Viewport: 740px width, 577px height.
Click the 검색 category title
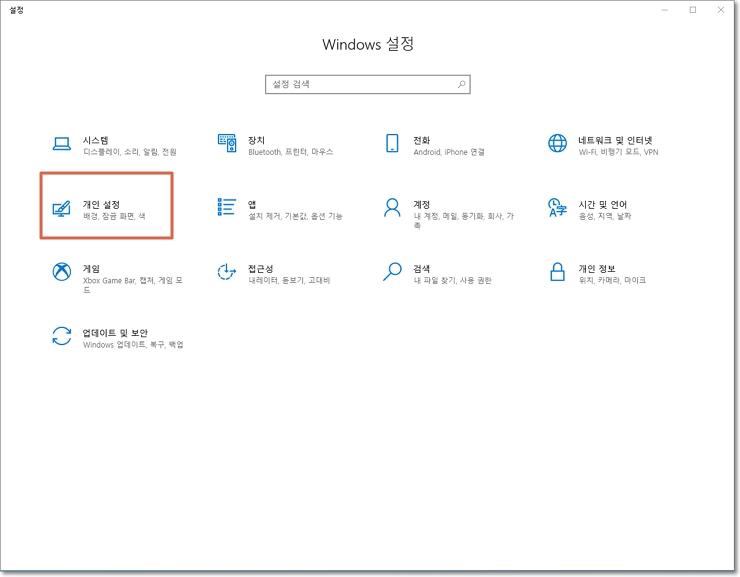421,268
